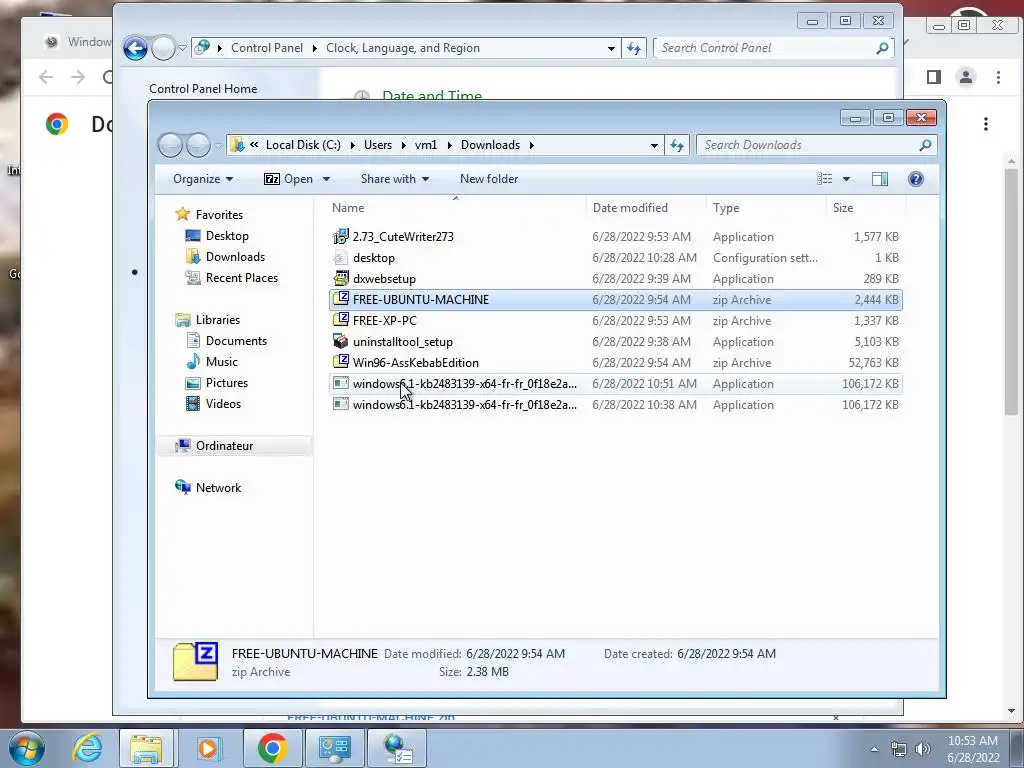Select Ordinateur in the navigation pane
This screenshot has height=768, width=1024.
click(224, 445)
